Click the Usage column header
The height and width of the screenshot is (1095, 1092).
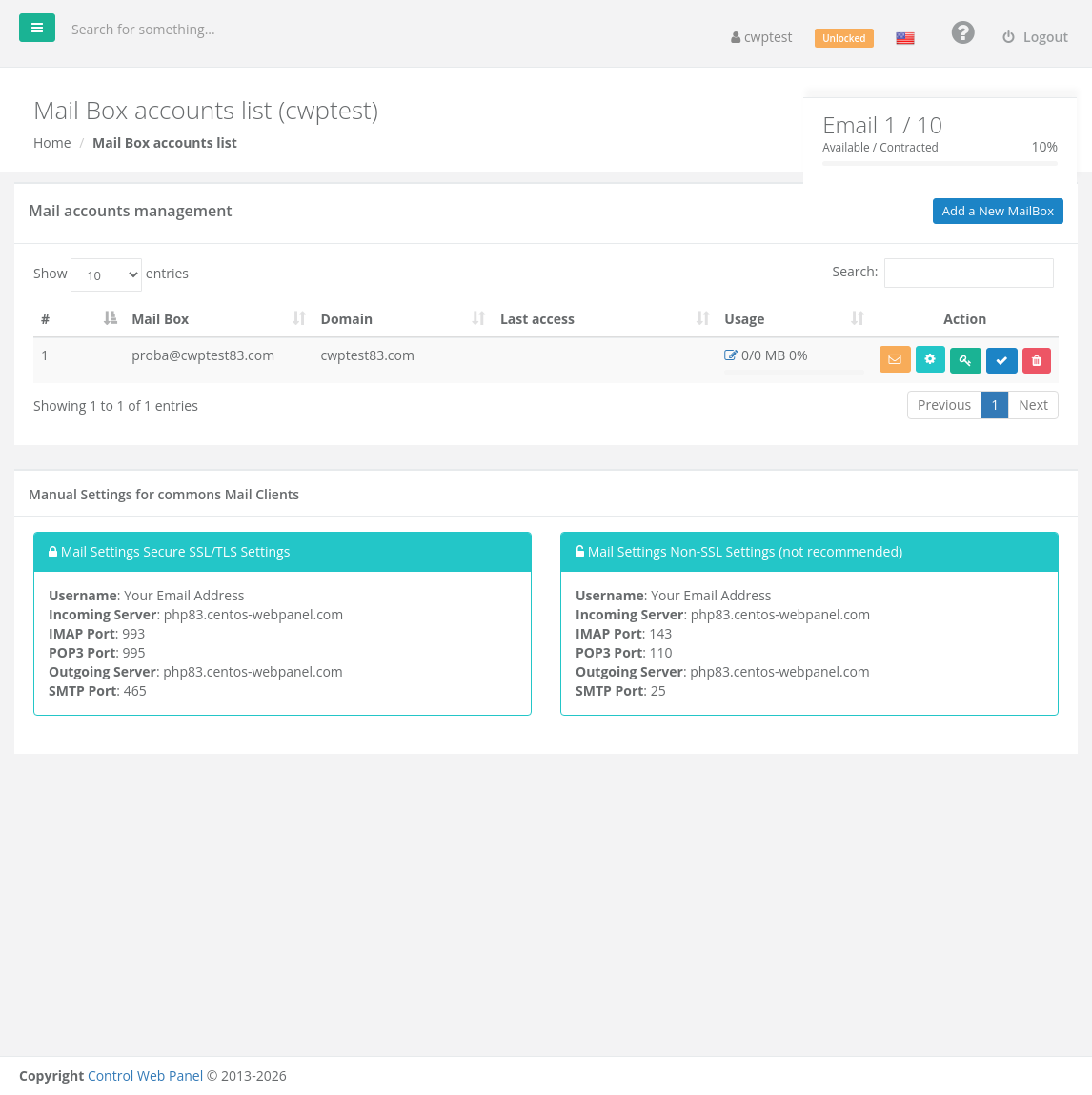point(744,319)
